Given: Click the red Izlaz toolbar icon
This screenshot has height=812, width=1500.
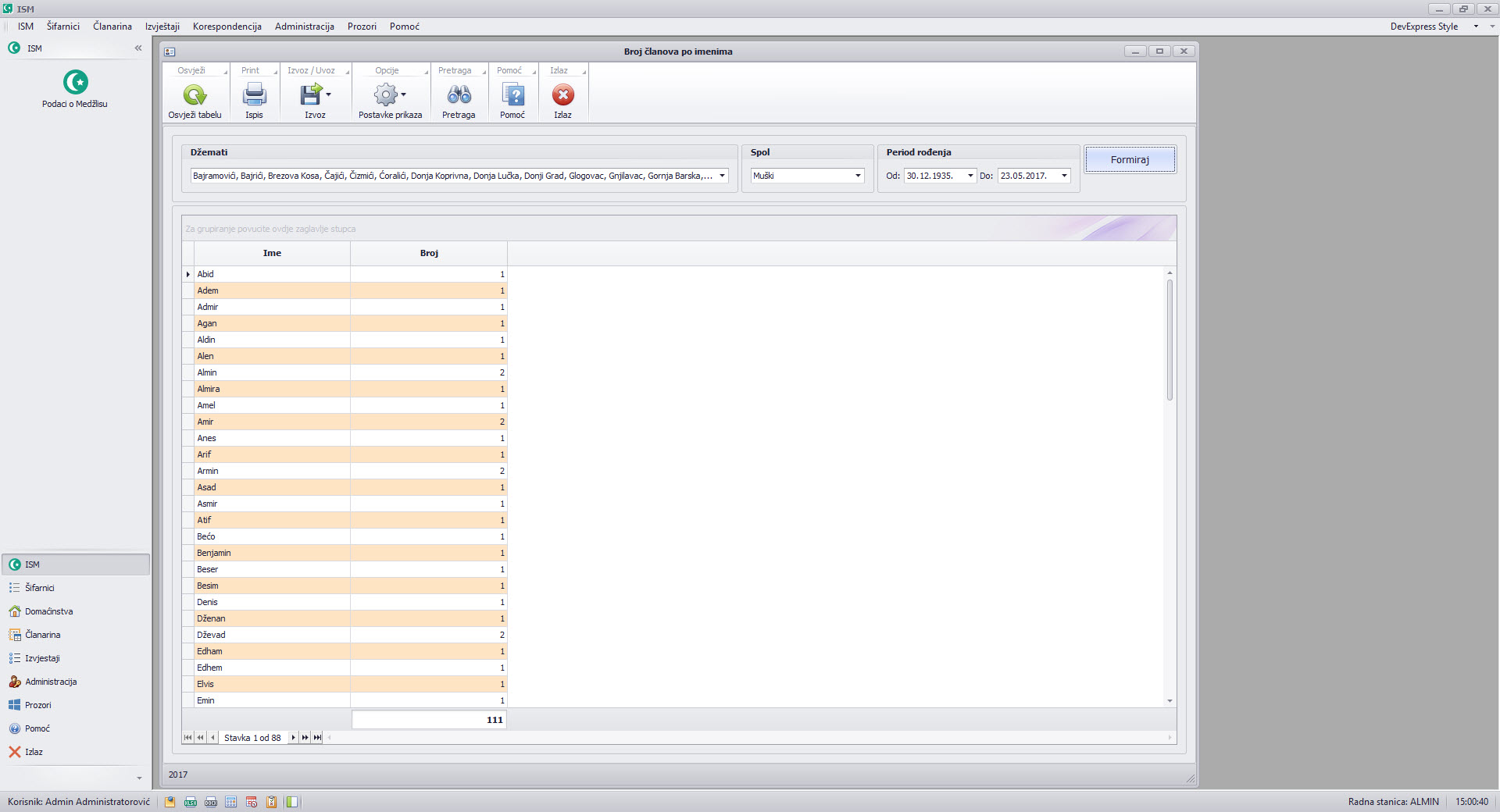Looking at the screenshot, I should click(x=562, y=95).
